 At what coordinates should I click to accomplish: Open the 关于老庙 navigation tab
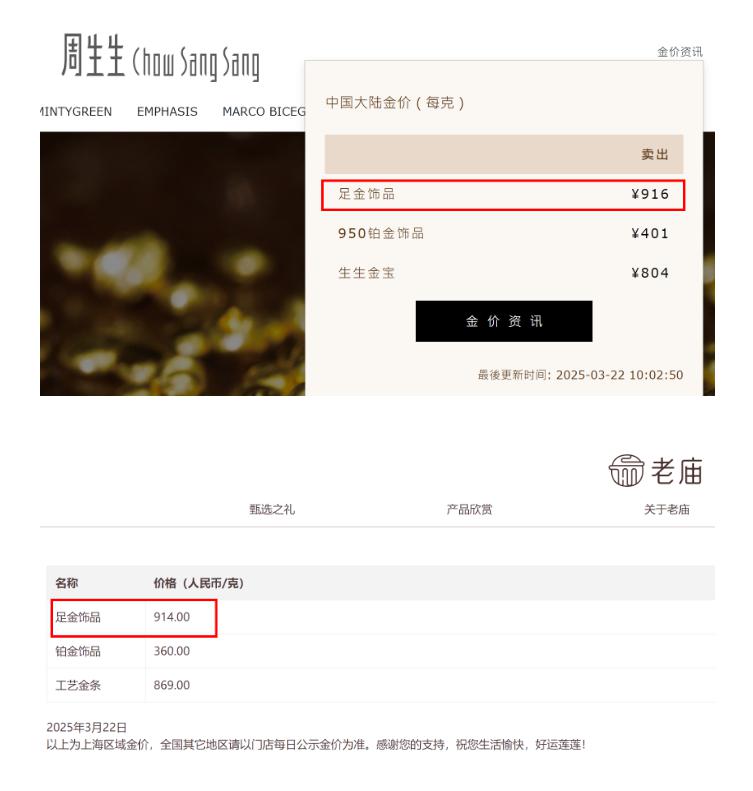coord(666,510)
